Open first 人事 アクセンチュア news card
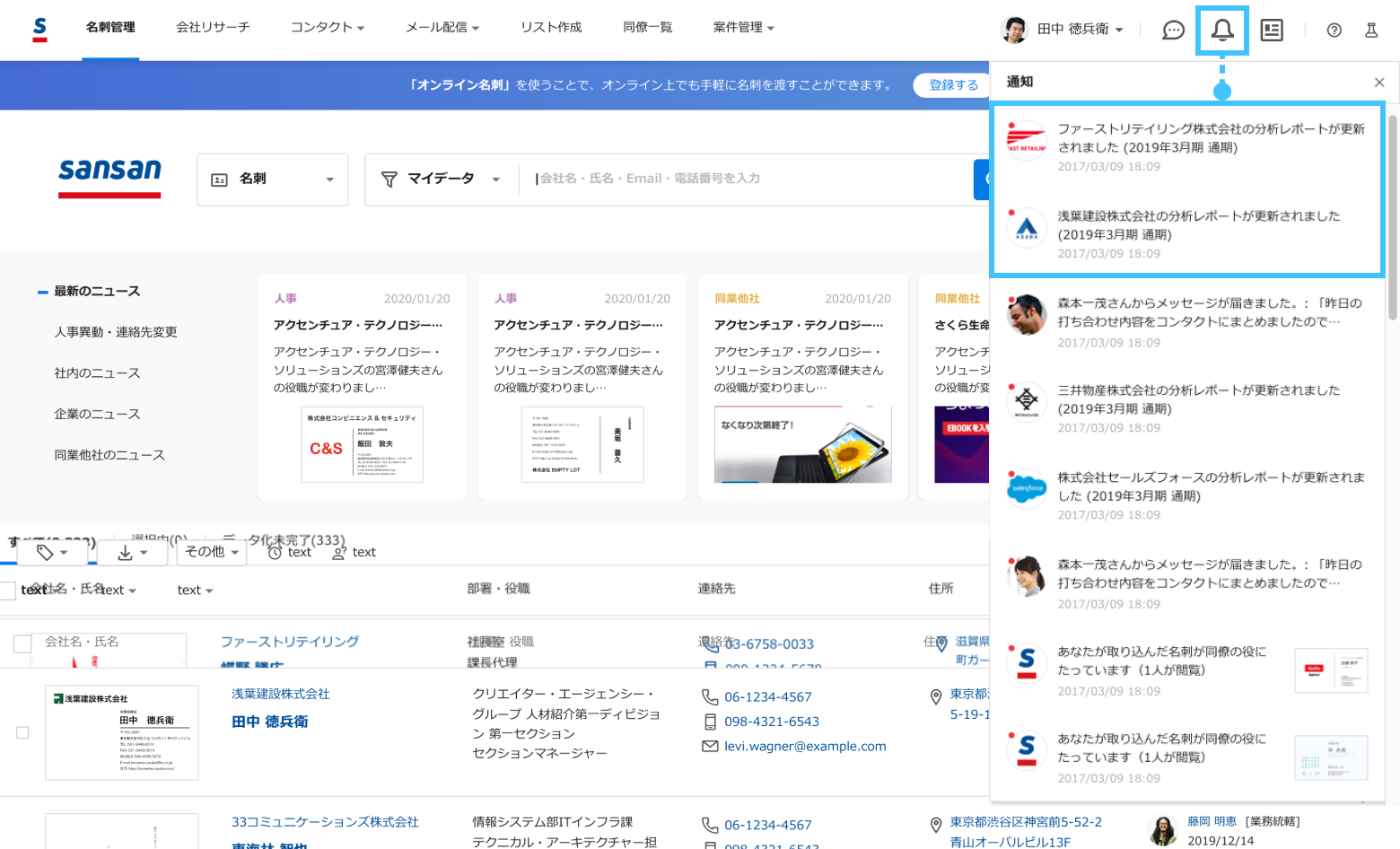This screenshot has height=849, width=1400. click(x=362, y=387)
